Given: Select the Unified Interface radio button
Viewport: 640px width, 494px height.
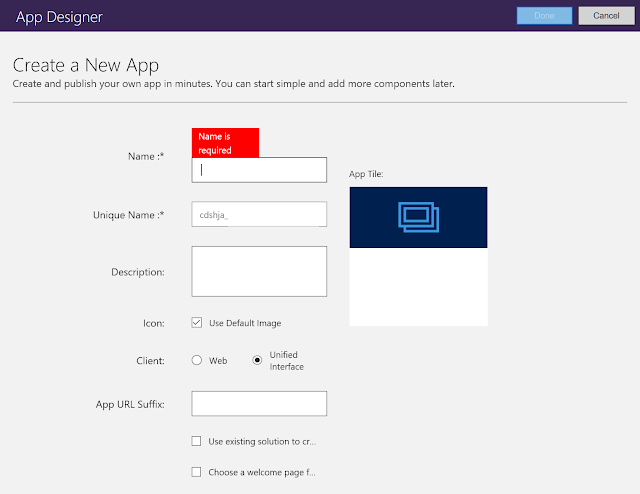Looking at the screenshot, I should (x=258, y=360).
